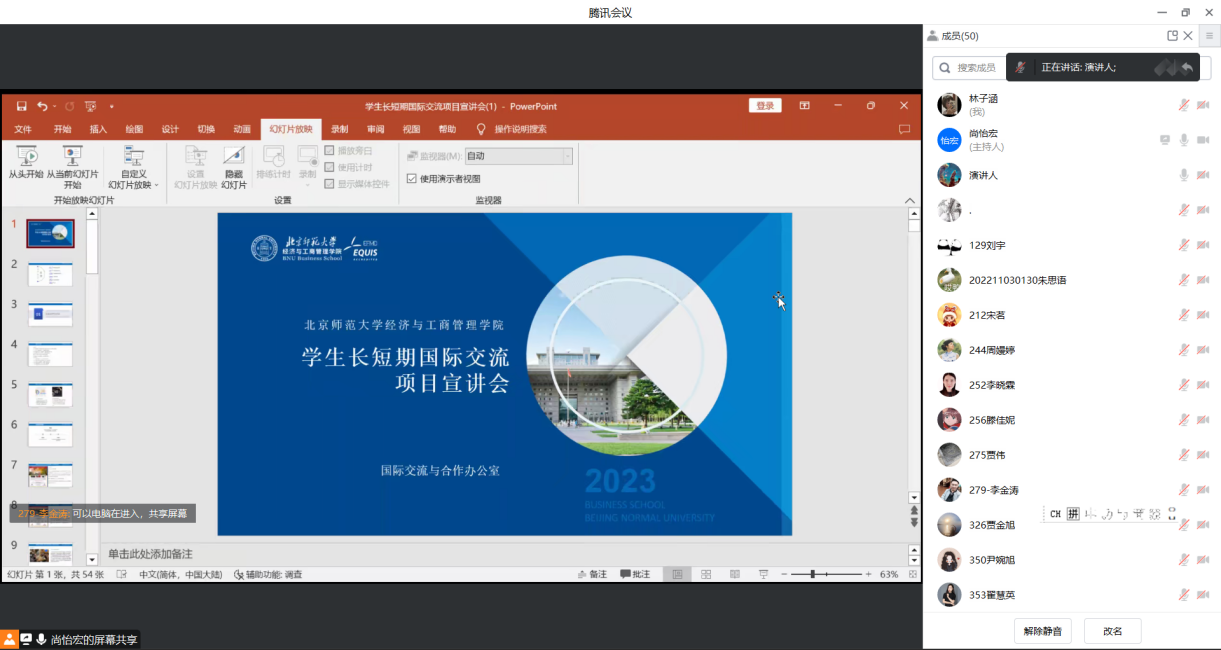Click the muted microphone icon beside 林子涵
This screenshot has width=1221, height=650.
[1183, 105]
